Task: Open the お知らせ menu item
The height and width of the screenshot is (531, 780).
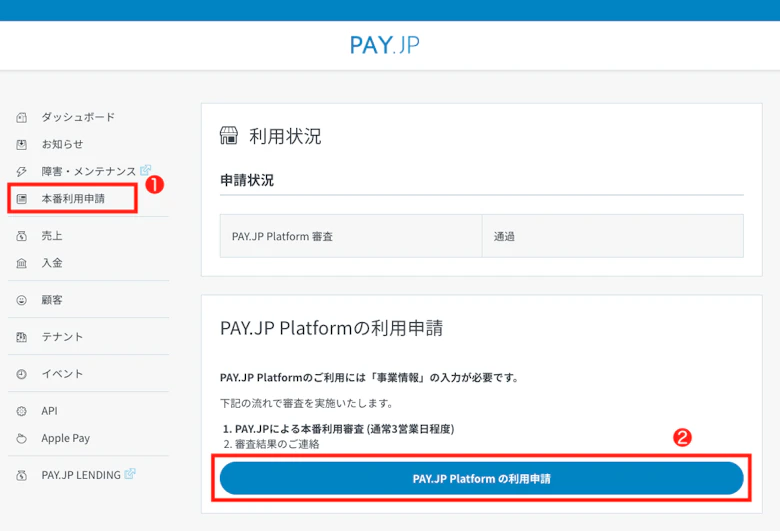Action: click(x=62, y=144)
